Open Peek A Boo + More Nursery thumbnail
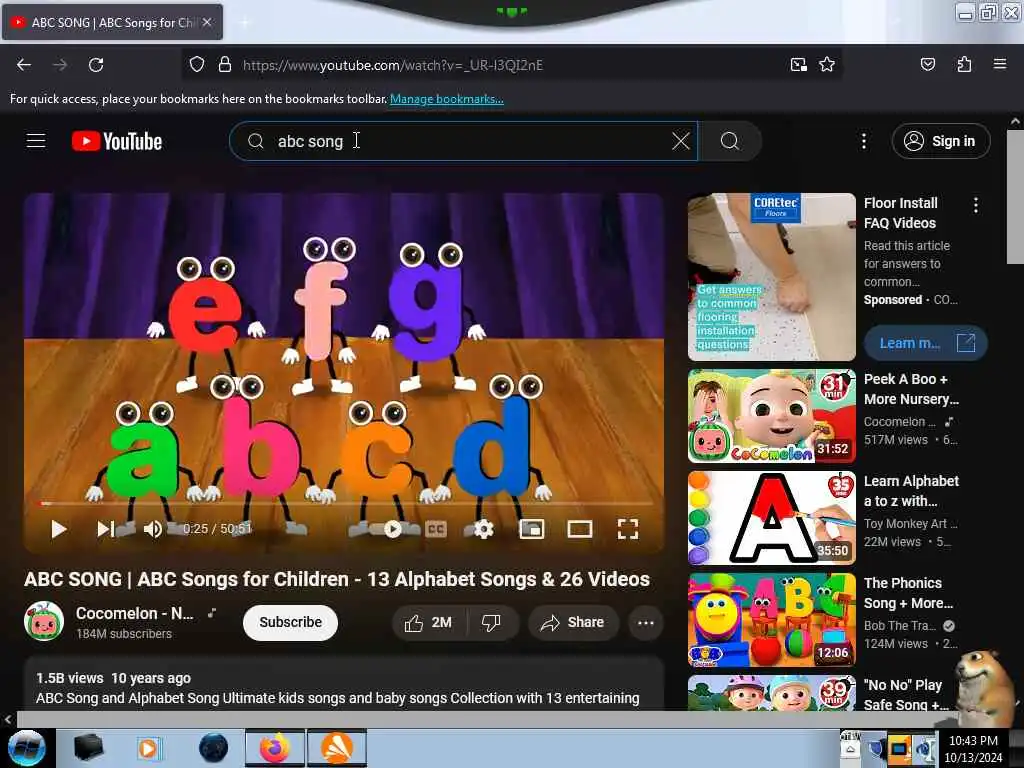 pyautogui.click(x=771, y=416)
